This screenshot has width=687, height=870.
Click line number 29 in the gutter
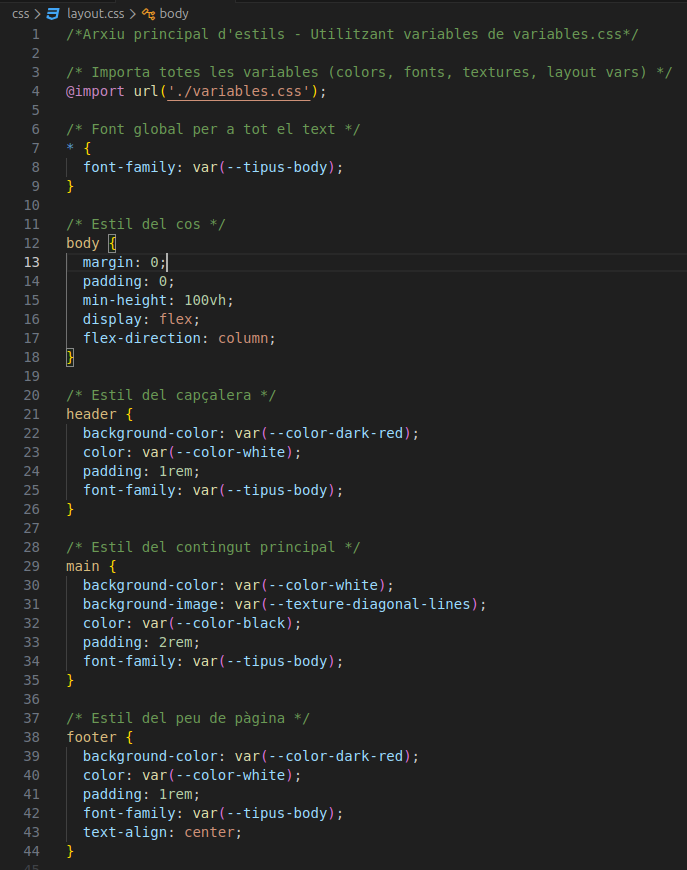(x=32, y=566)
